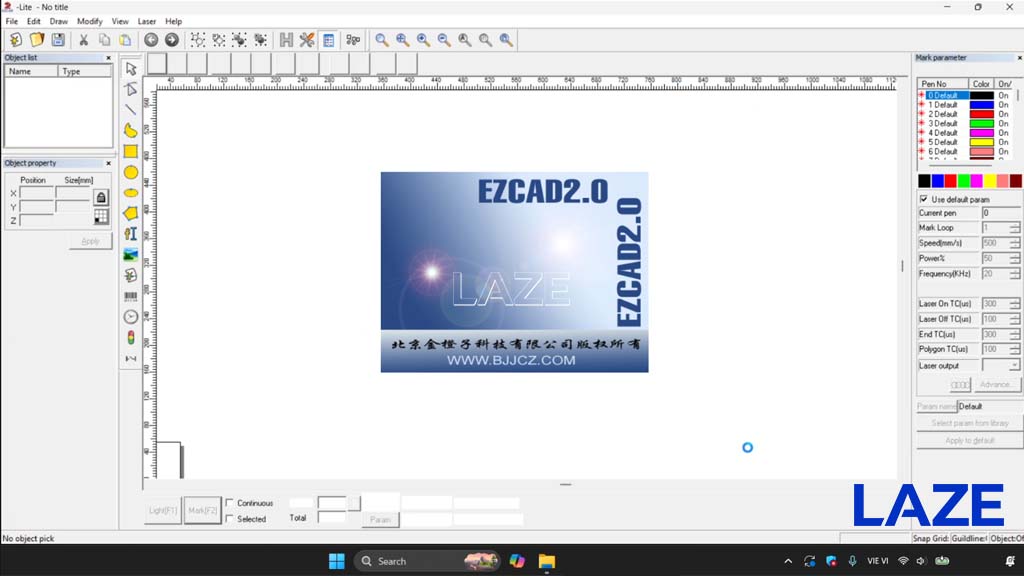The width and height of the screenshot is (1024, 576).
Task: Click the Mark(F2) button
Action: (x=202, y=511)
